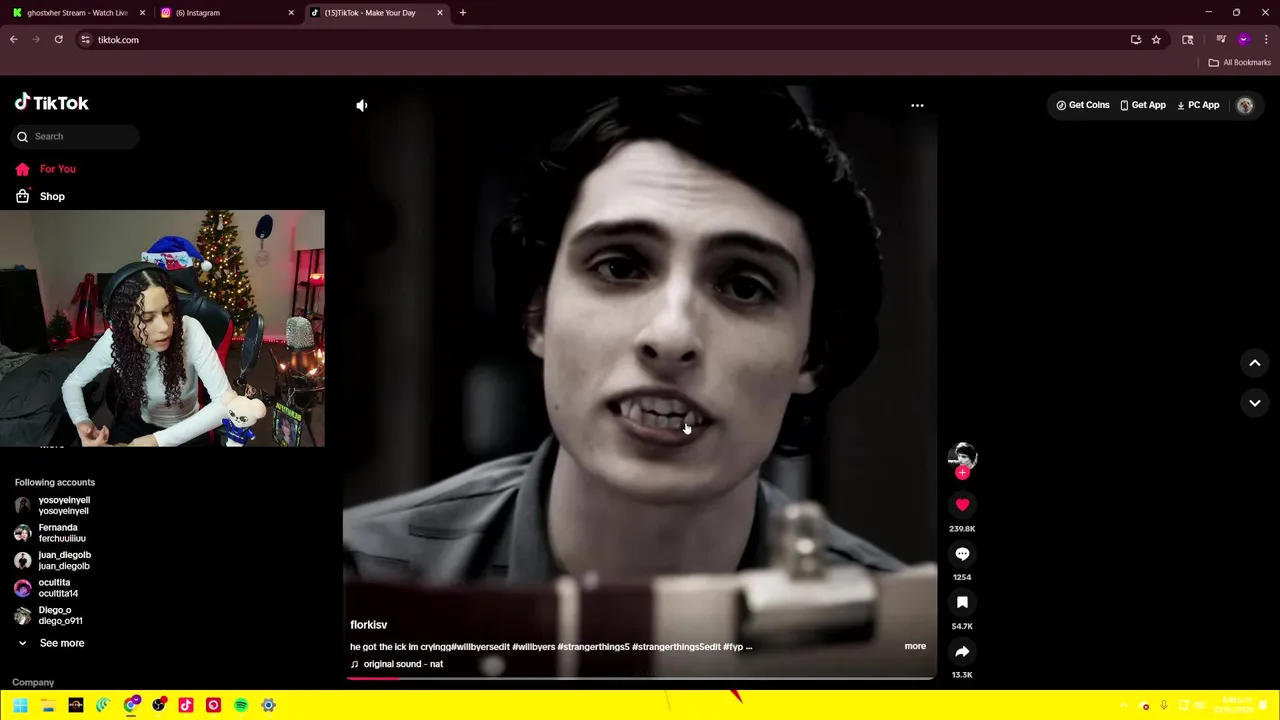Viewport: 1280px width, 720px height.
Task: Bookmark this page with the star
Action: click(1156, 40)
